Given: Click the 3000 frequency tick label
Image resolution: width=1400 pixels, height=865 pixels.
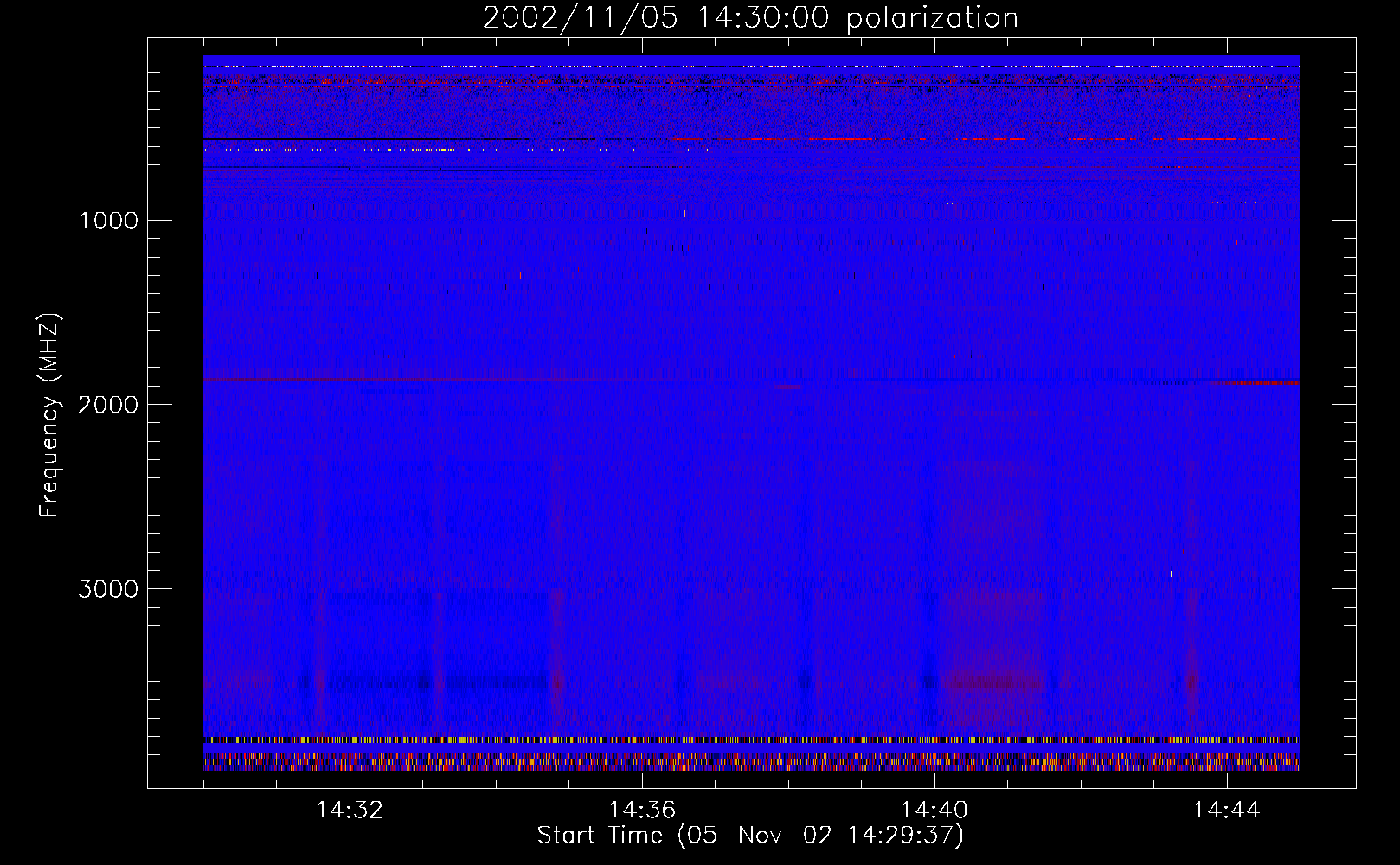Looking at the screenshot, I should pyautogui.click(x=108, y=589).
